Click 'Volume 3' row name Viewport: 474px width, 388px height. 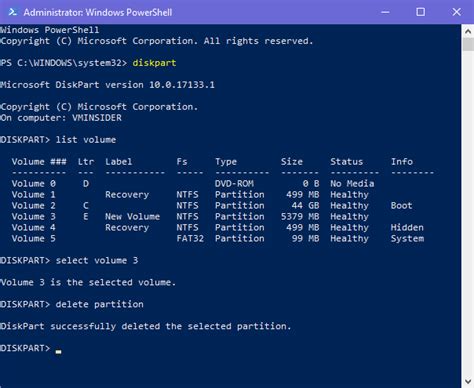[x=34, y=217]
